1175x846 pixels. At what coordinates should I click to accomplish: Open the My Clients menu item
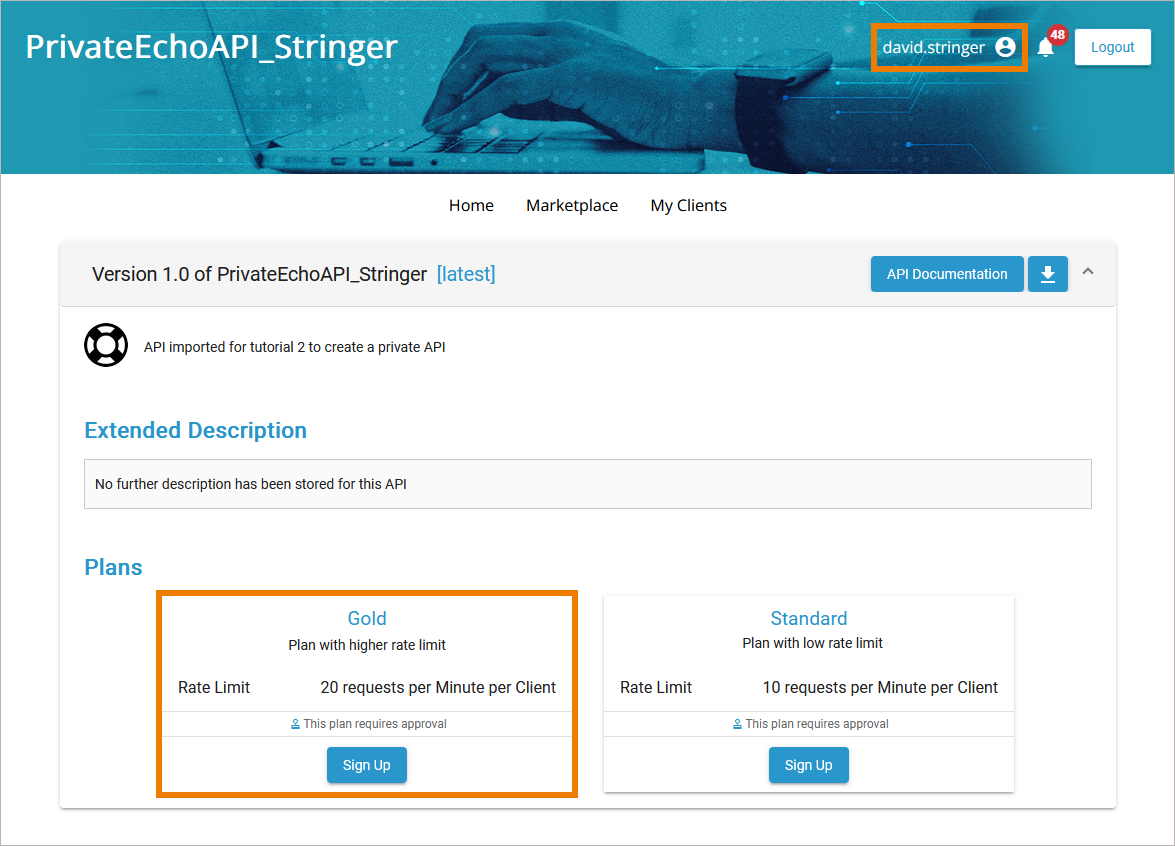(688, 206)
